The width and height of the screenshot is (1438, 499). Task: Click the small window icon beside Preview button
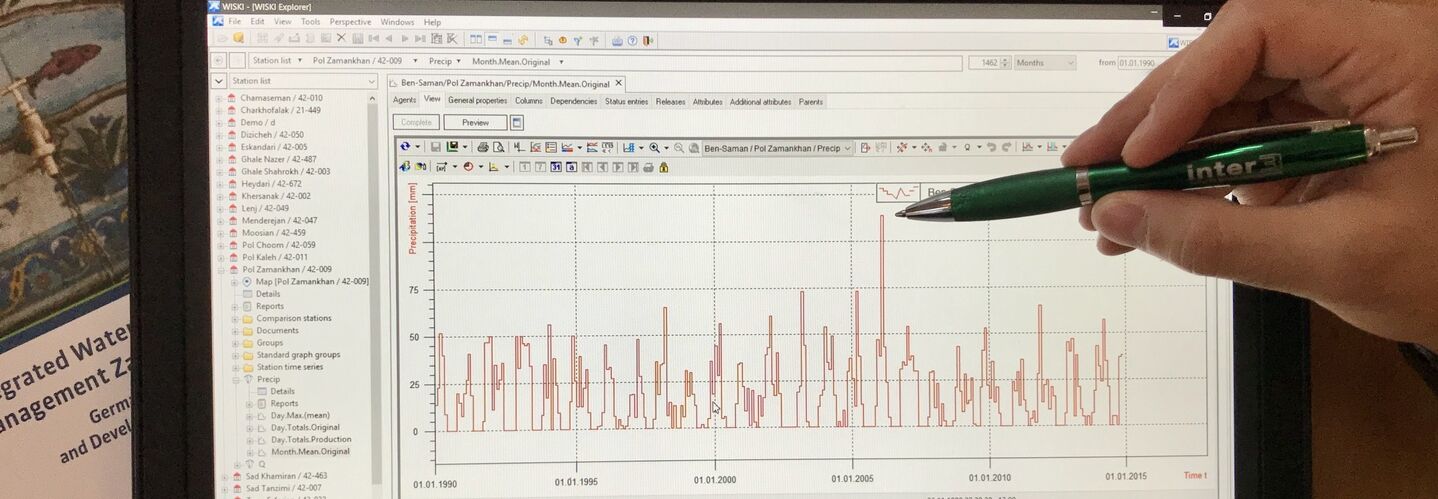[517, 123]
